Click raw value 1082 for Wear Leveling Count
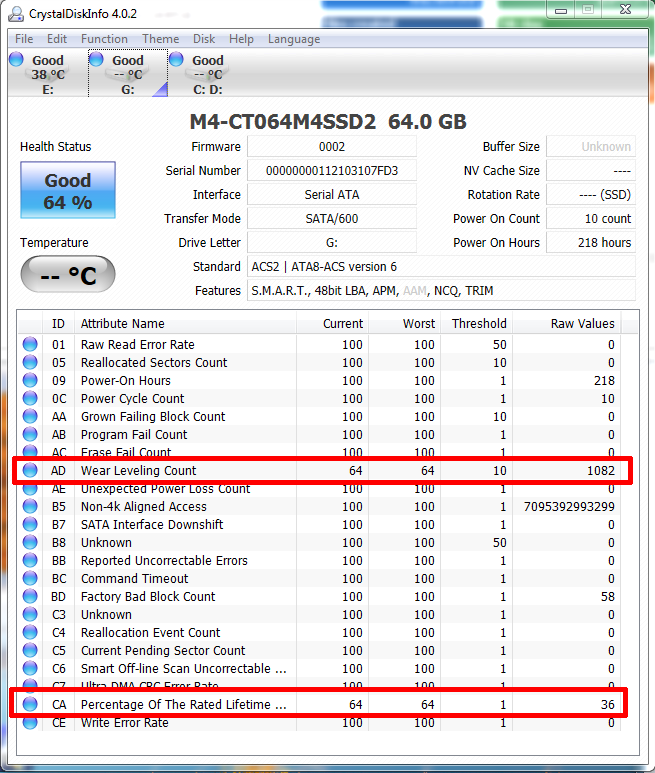The width and height of the screenshot is (655, 773). pyautogui.click(x=601, y=470)
